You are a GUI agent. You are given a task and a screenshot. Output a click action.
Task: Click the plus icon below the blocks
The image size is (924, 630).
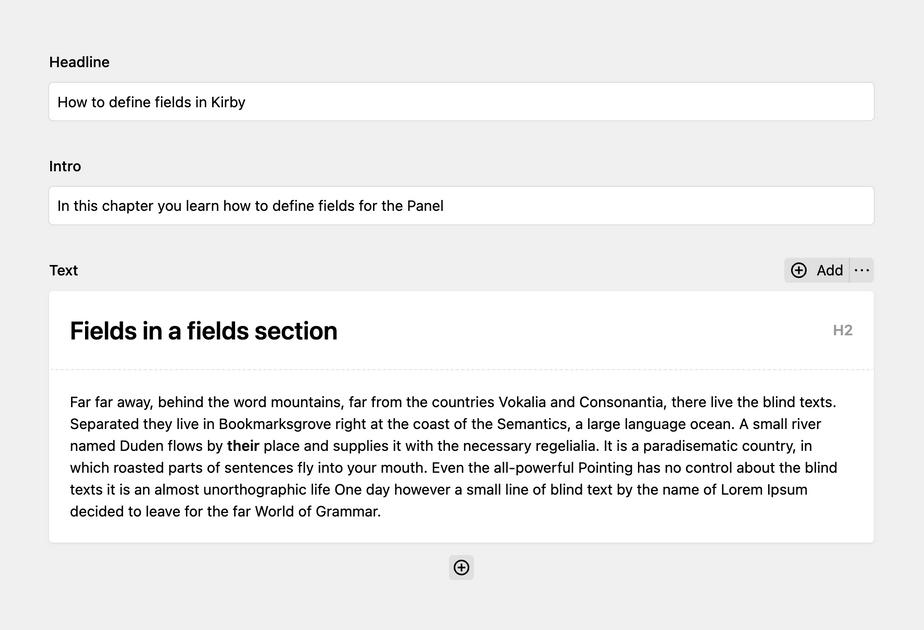(461, 568)
